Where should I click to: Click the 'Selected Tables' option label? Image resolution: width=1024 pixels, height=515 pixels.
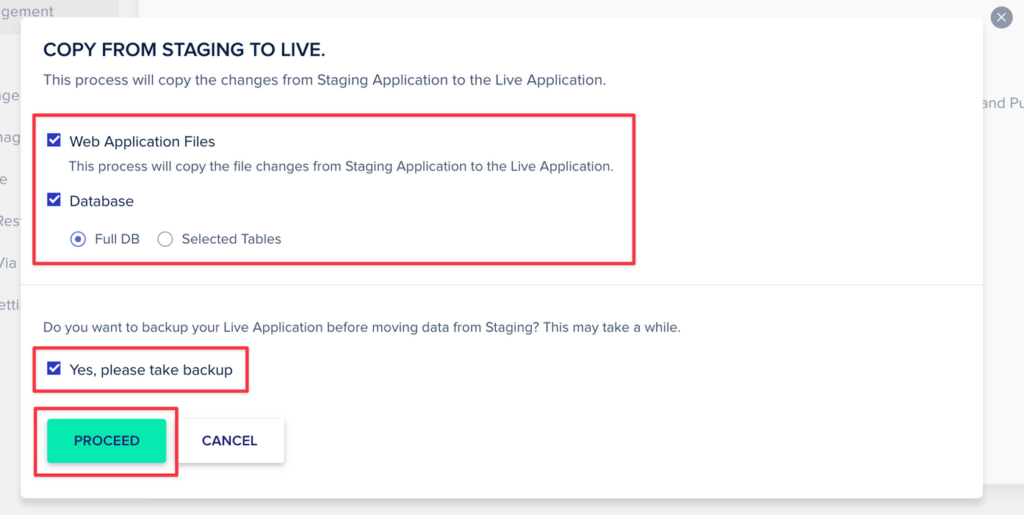[231, 239]
